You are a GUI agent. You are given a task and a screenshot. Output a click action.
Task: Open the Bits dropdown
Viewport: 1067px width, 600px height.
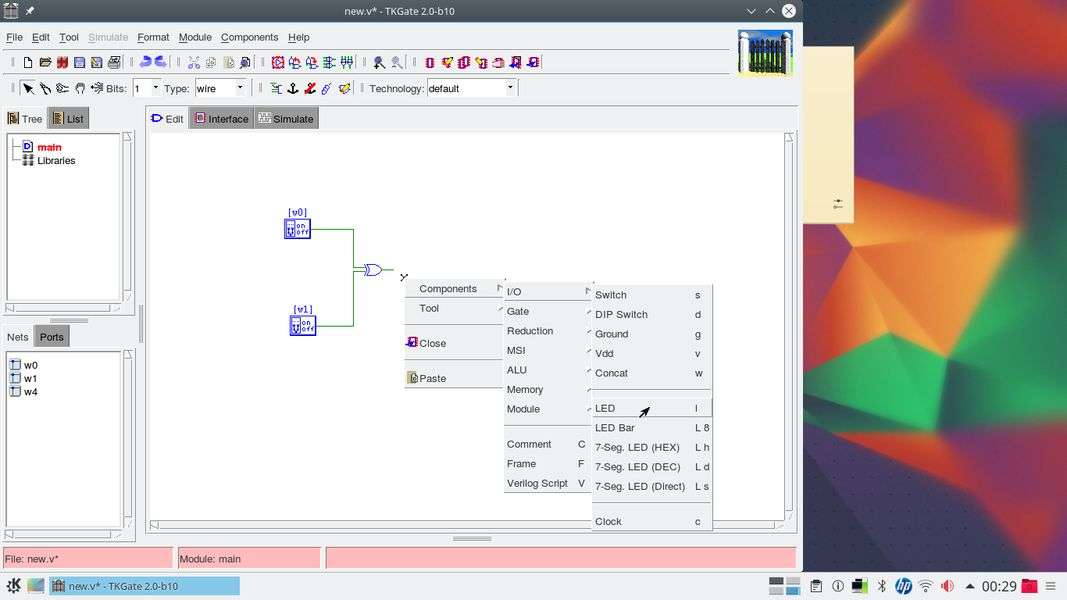155,88
